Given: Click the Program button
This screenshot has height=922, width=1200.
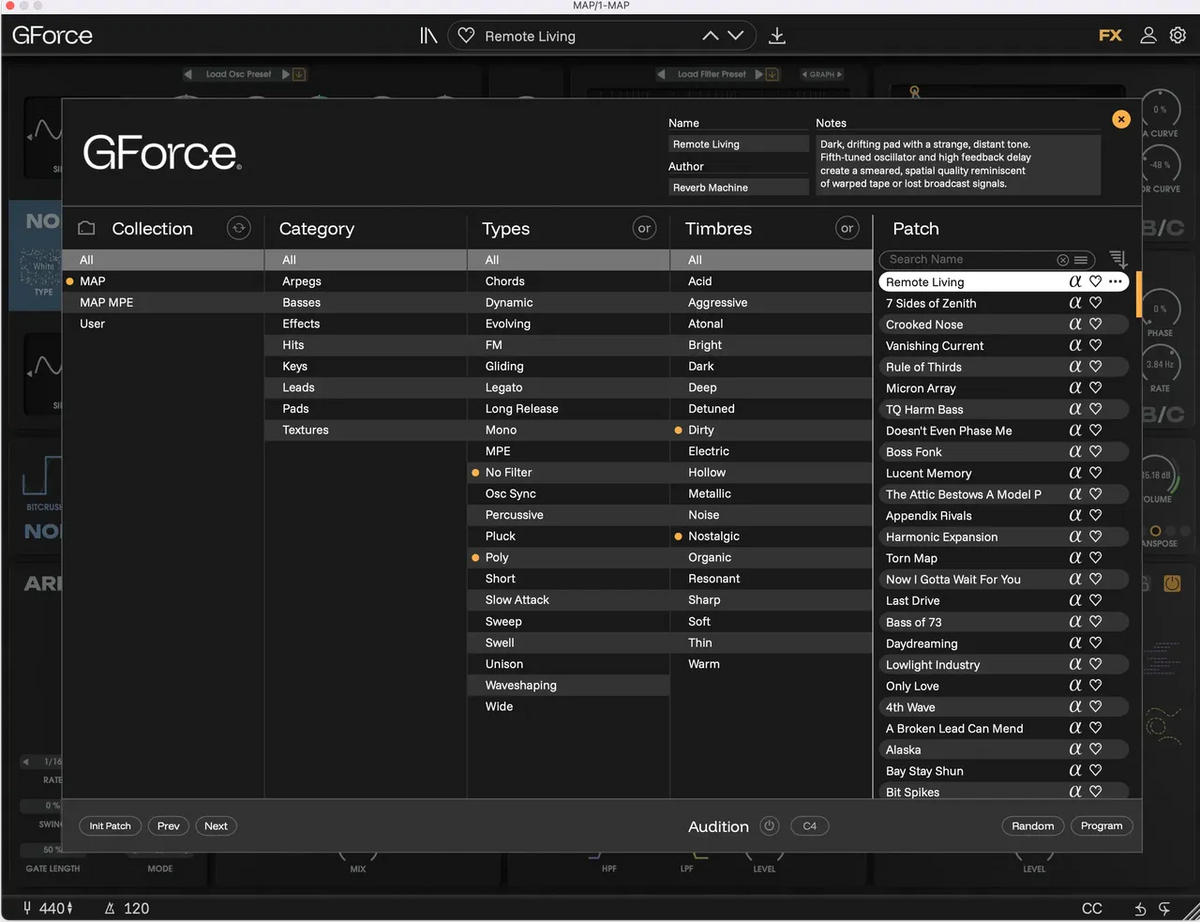Looking at the screenshot, I should (1102, 826).
